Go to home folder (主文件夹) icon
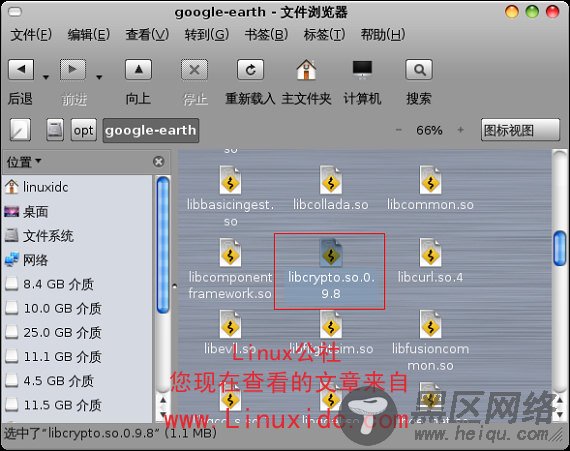 306,69
